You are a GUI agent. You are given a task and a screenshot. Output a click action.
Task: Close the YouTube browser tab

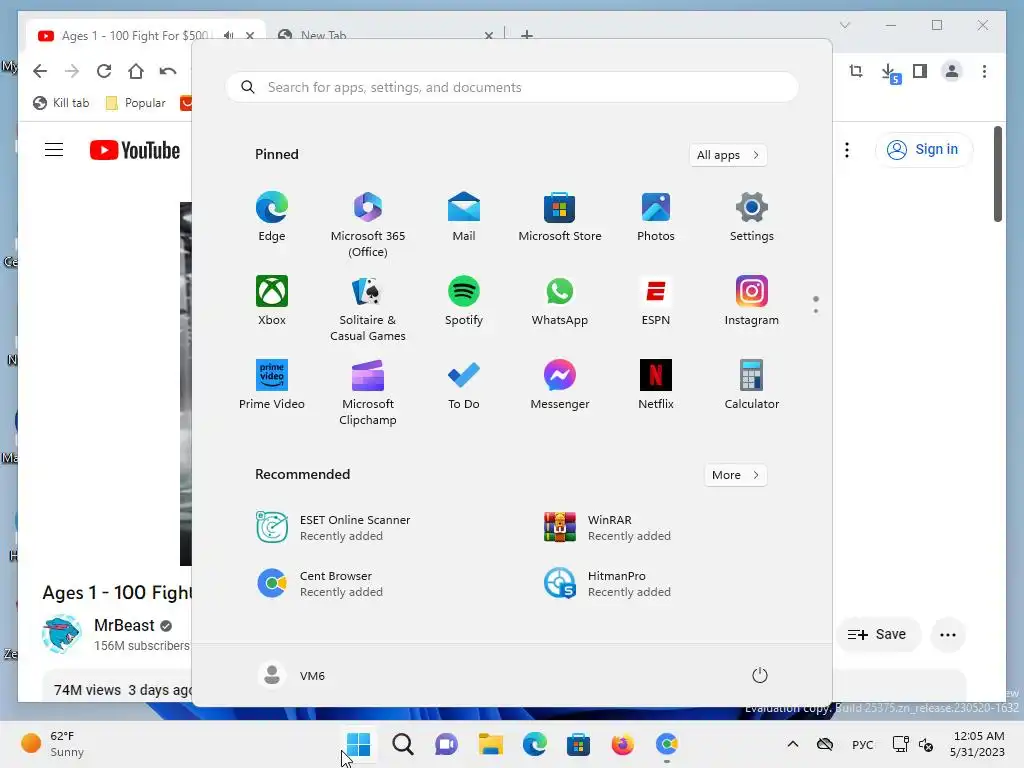click(x=249, y=36)
